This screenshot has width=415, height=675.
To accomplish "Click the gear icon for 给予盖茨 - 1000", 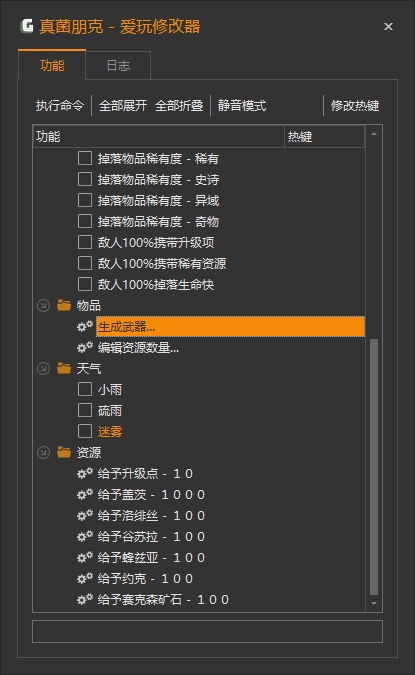I will 85,494.
